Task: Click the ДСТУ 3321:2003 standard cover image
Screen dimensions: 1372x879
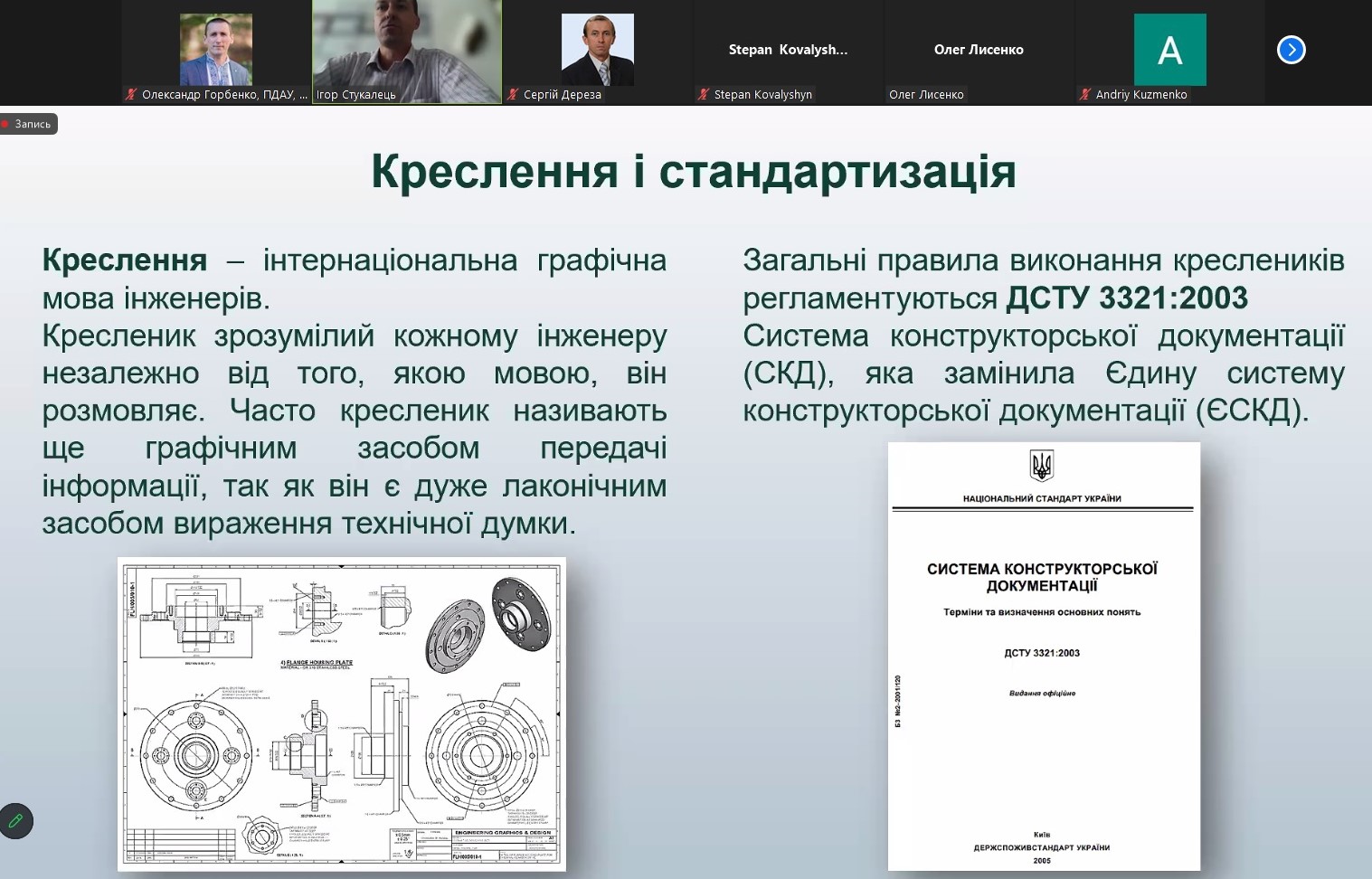Action: (x=1044, y=657)
